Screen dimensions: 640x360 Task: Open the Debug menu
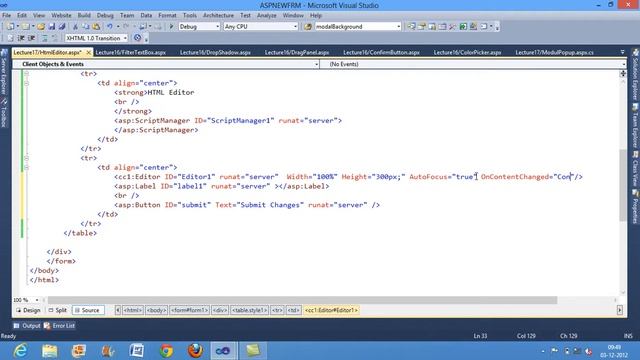105,16
